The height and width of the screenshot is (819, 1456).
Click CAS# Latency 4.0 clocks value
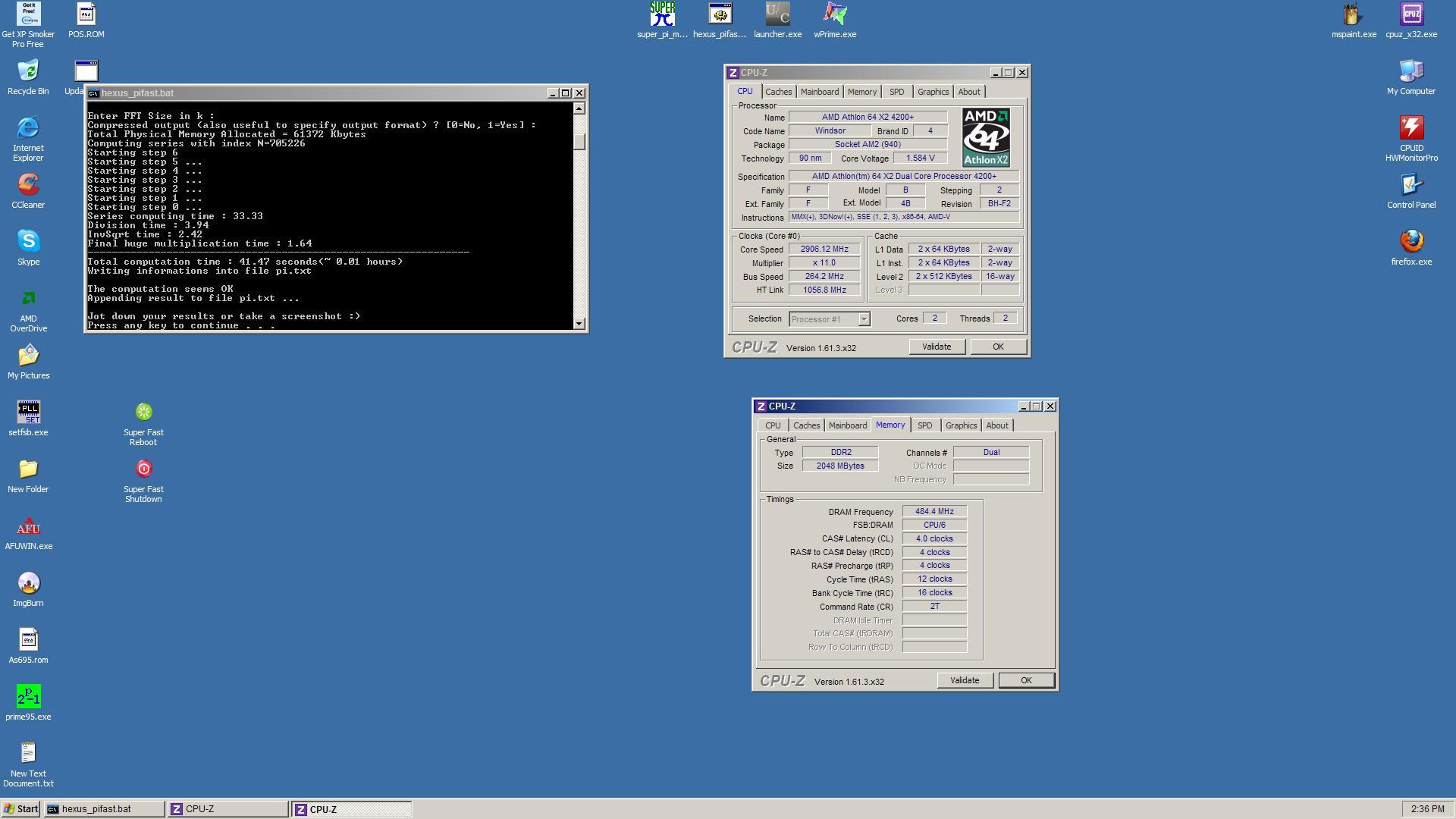pos(934,538)
